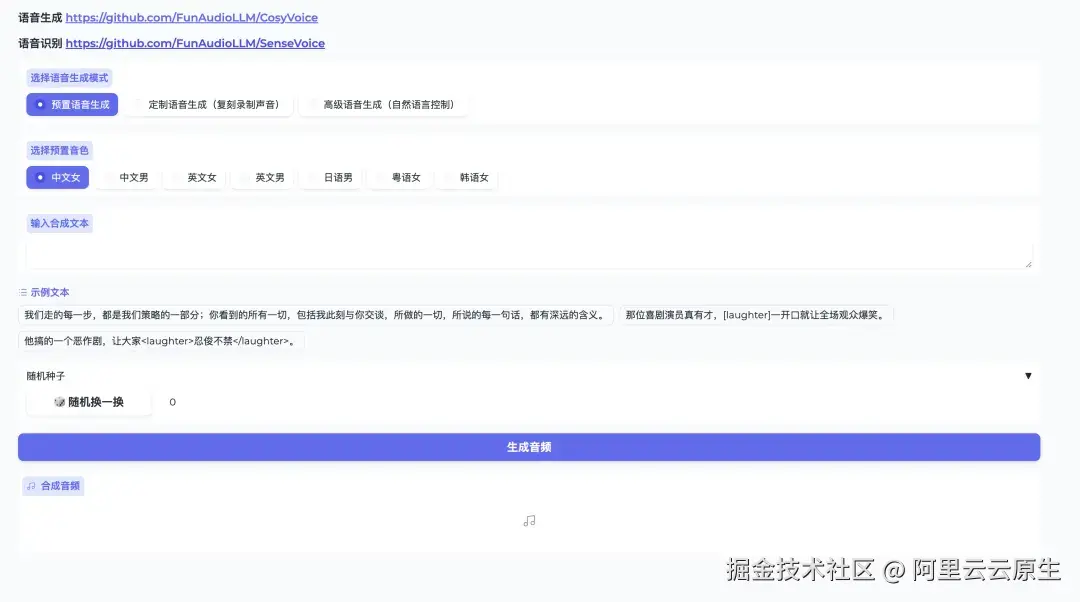Select 高级语音生成（自然语言控制）mode
Image resolution: width=1080 pixels, height=602 pixels.
(384, 104)
